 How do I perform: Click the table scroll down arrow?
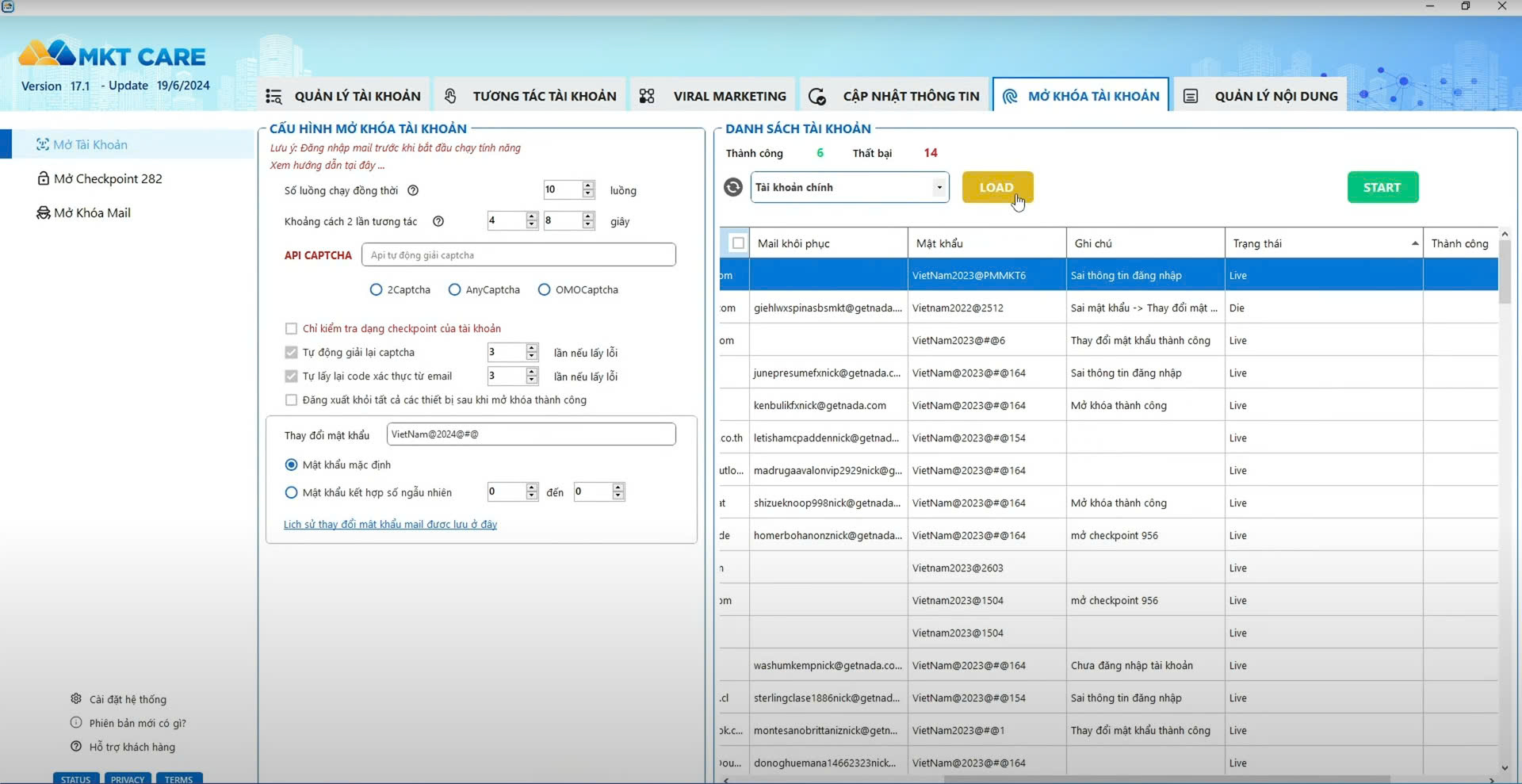coord(1505,767)
